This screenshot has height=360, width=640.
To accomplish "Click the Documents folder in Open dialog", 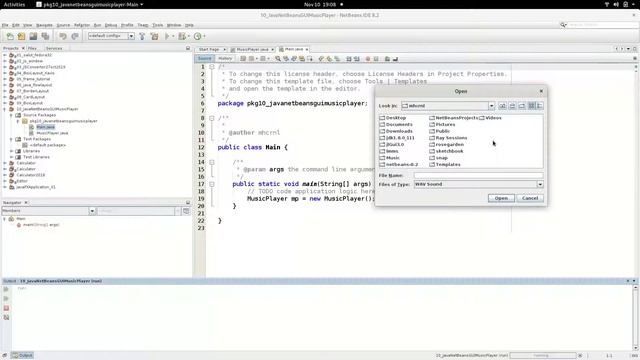I will coord(396,124).
